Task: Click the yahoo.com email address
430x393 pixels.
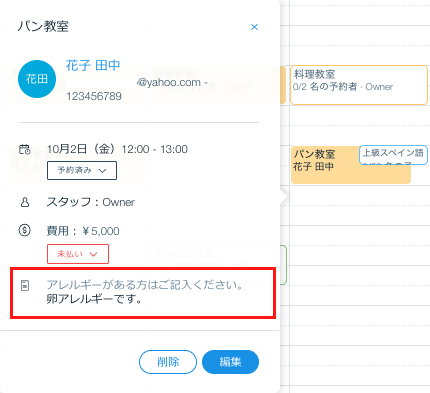Action: coord(169,82)
